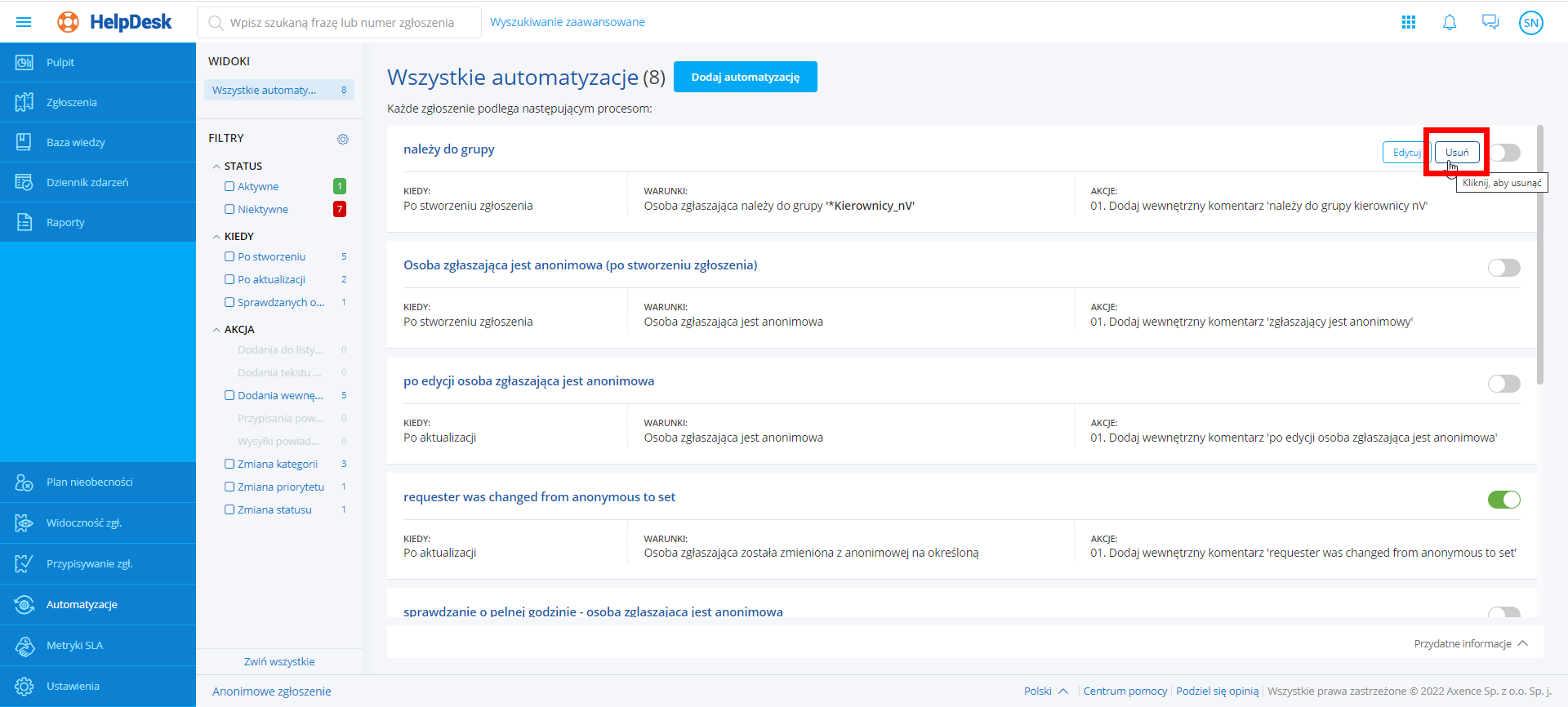
Task: Open the hamburger menu icon
Action: 24,22
